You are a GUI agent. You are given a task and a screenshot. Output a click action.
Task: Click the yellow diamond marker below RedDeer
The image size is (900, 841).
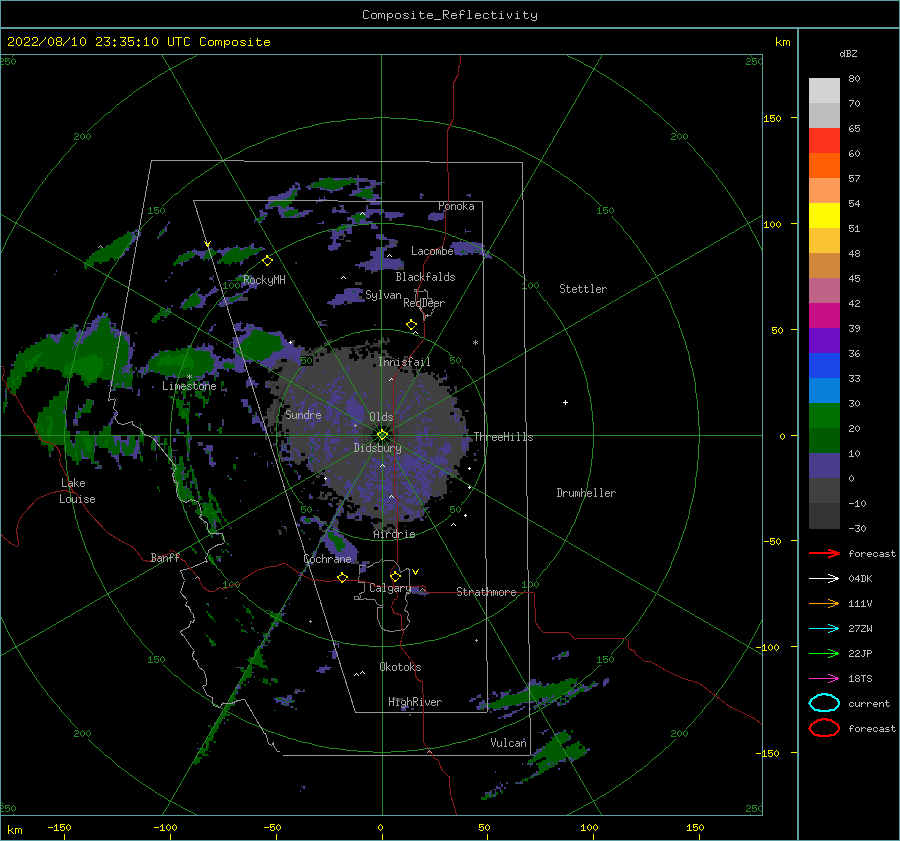pos(412,325)
